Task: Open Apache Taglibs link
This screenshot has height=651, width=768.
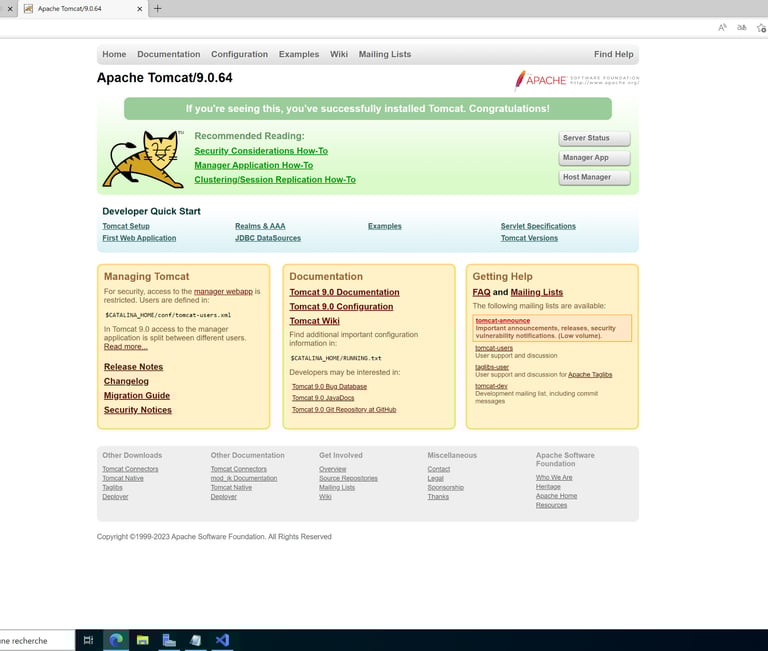Action: coord(590,375)
